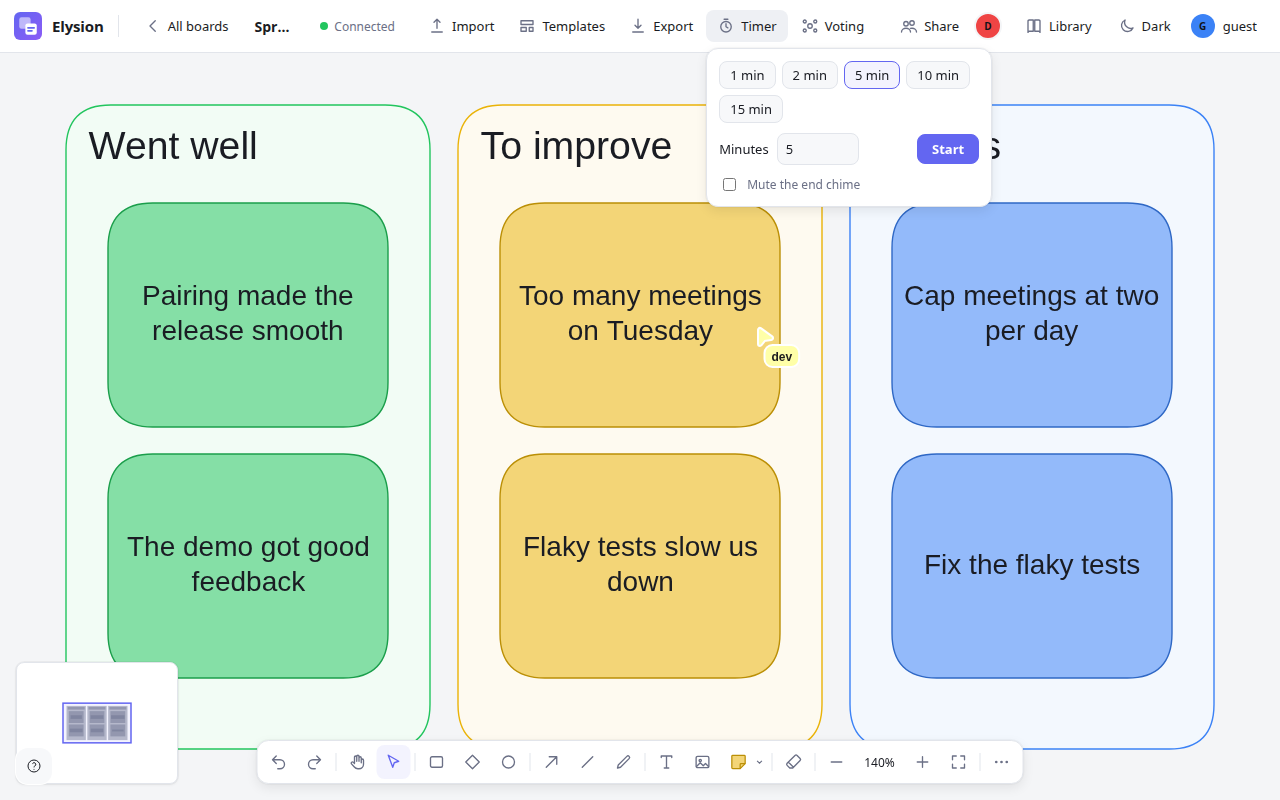Choose the 2 min timer preset

point(810,75)
